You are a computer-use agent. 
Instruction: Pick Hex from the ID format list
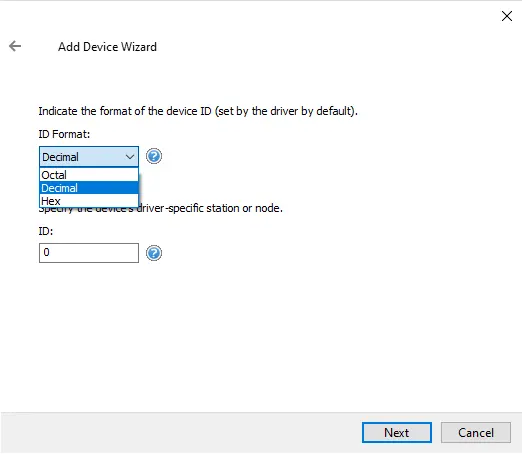tap(89, 201)
